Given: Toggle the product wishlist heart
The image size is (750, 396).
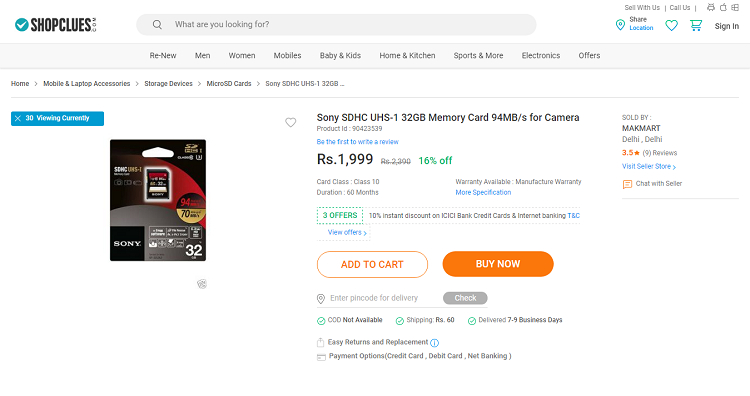Looking at the screenshot, I should pyautogui.click(x=290, y=122).
